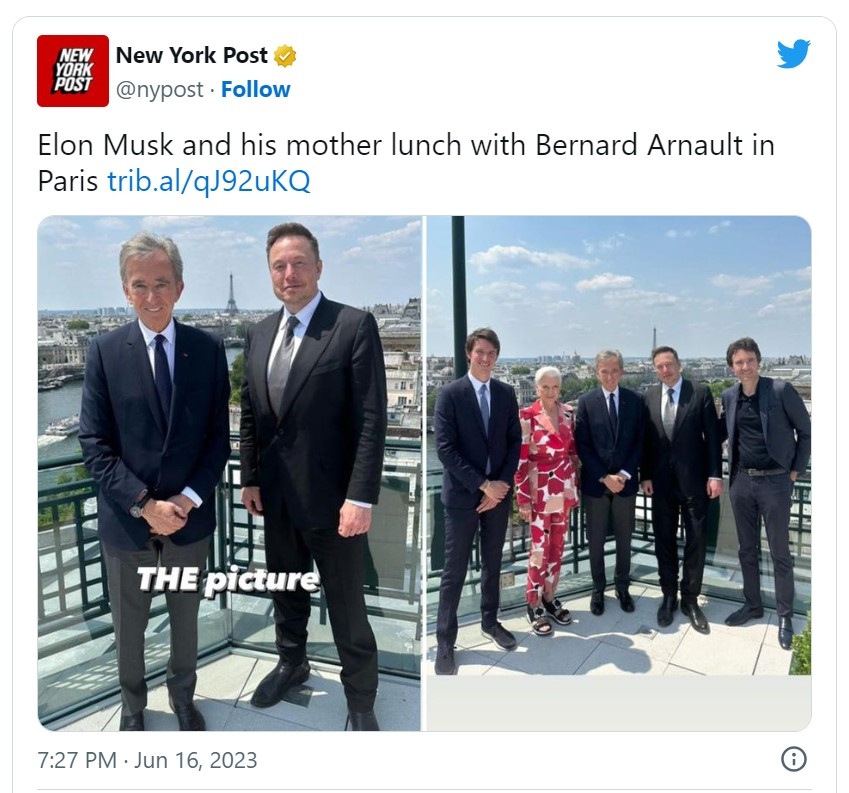This screenshot has width=849, height=793.
Task: Click the Eiffel Tower in the two-men photo
Action: [231, 294]
